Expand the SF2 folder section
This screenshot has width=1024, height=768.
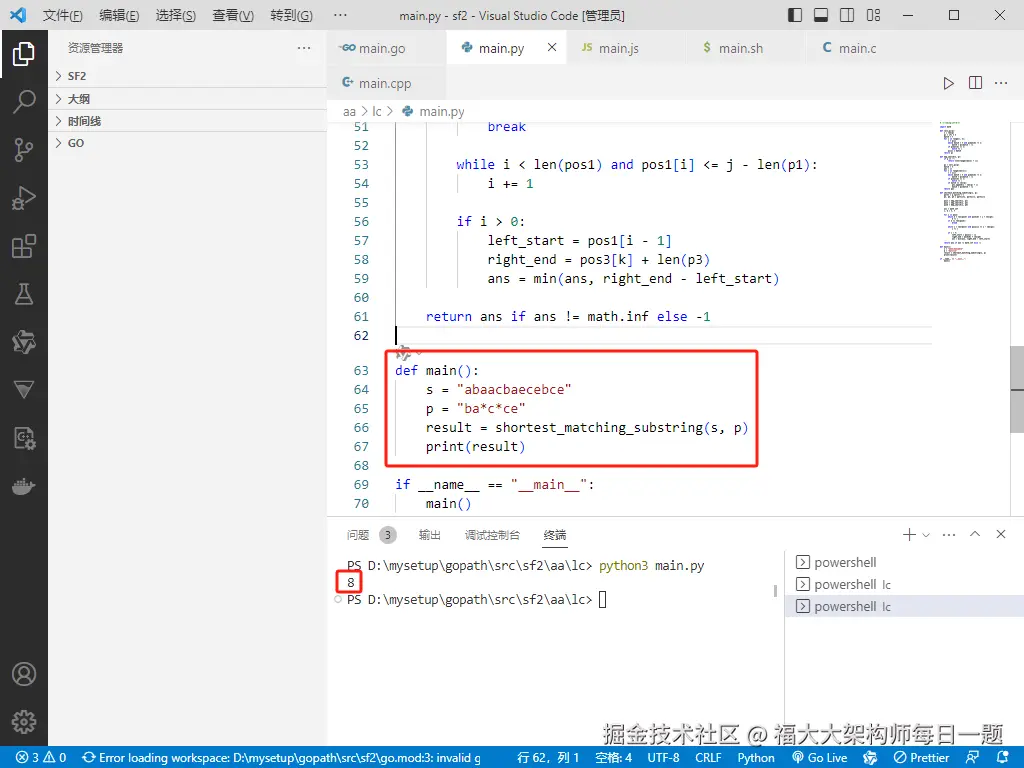point(188,76)
